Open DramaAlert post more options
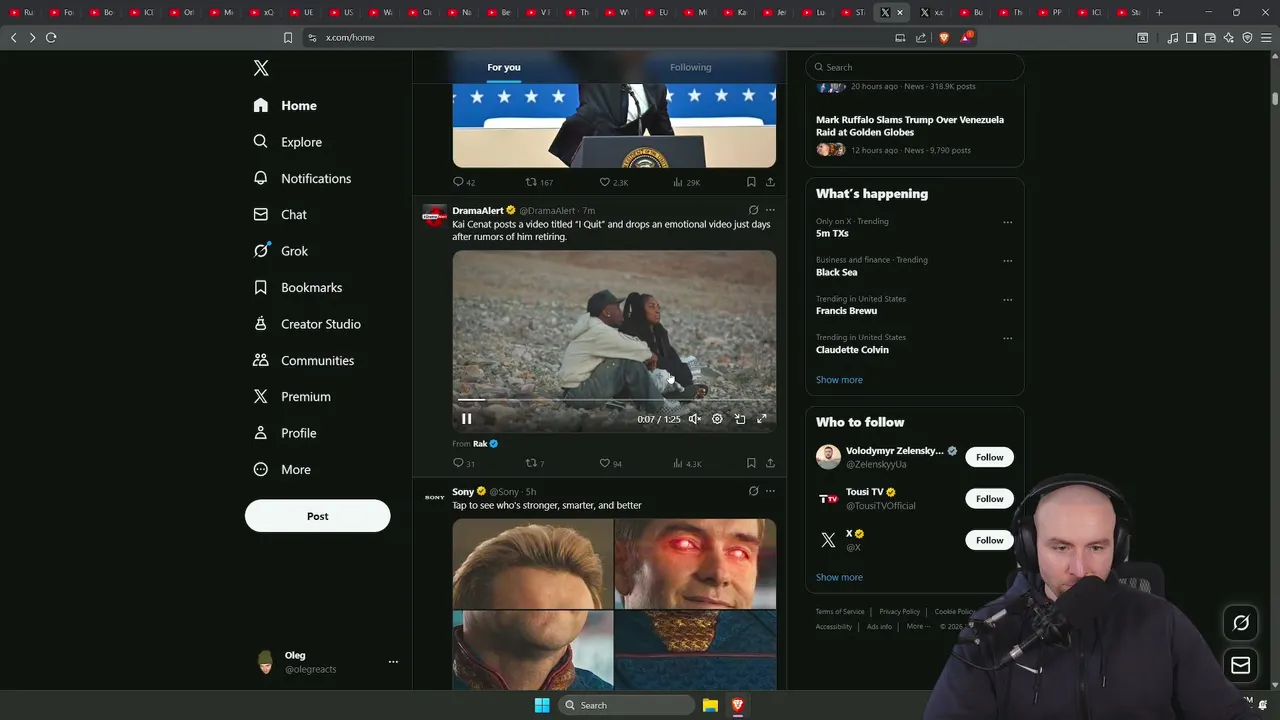 point(770,210)
